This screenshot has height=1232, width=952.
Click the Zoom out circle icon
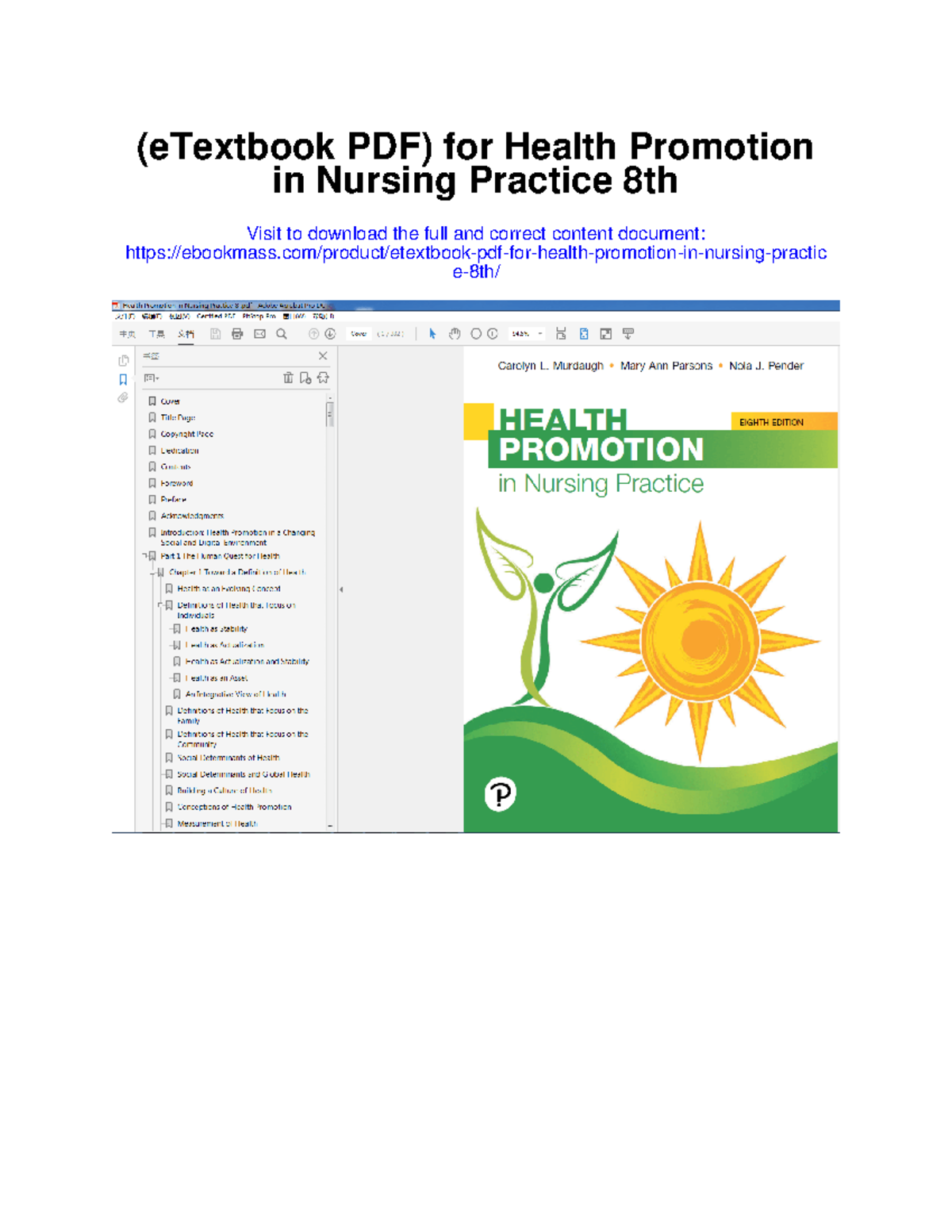(x=476, y=334)
